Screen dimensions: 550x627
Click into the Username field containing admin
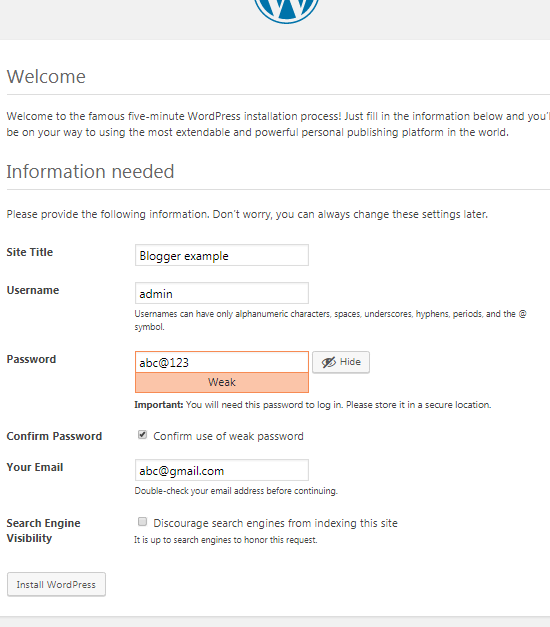[222, 293]
